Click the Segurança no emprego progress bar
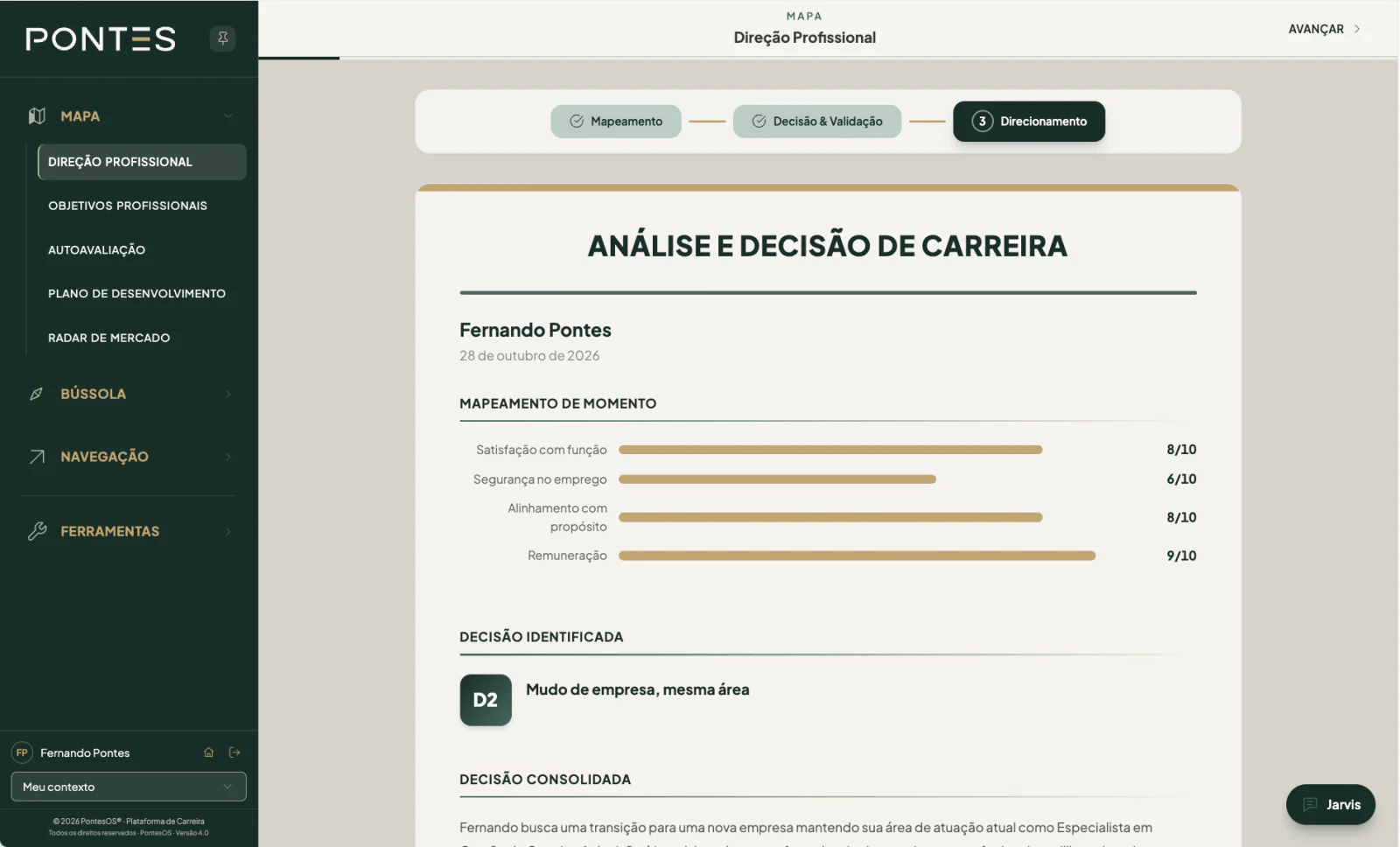 click(777, 479)
